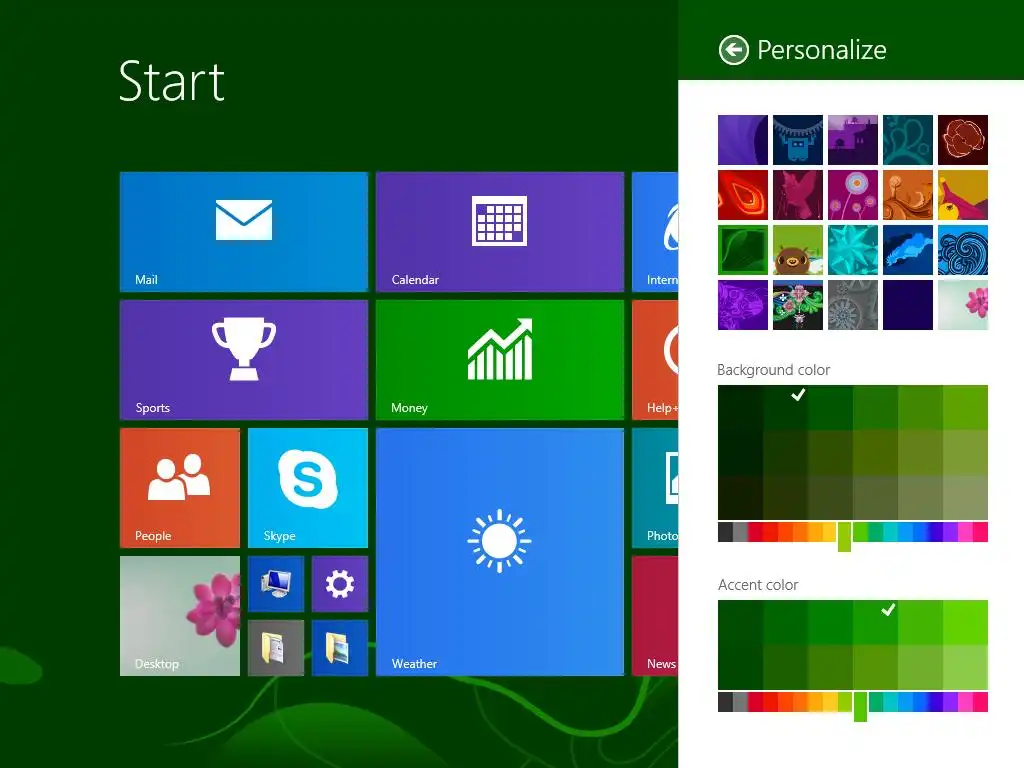This screenshot has width=1024, height=768.
Task: Select the purple swirl background pattern
Action: tap(743, 140)
